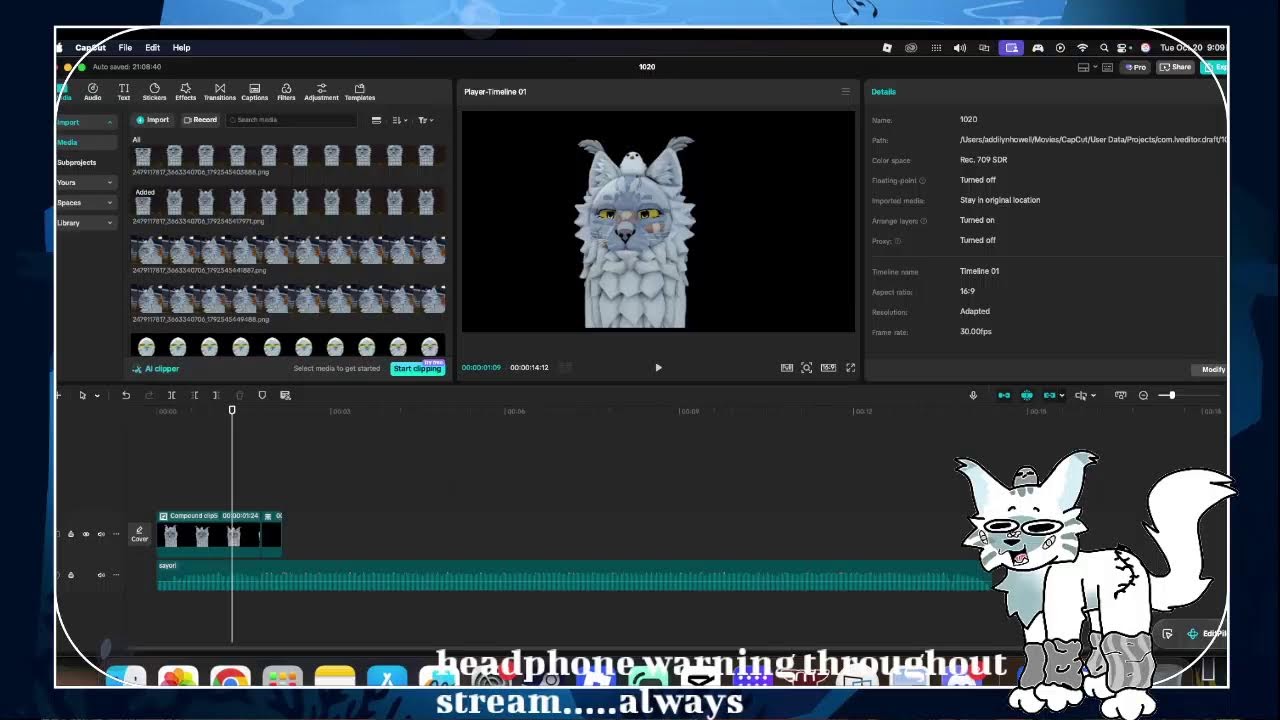Open the Edit menu
Screen dimensions: 1280x720
pyautogui.click(x=152, y=47)
